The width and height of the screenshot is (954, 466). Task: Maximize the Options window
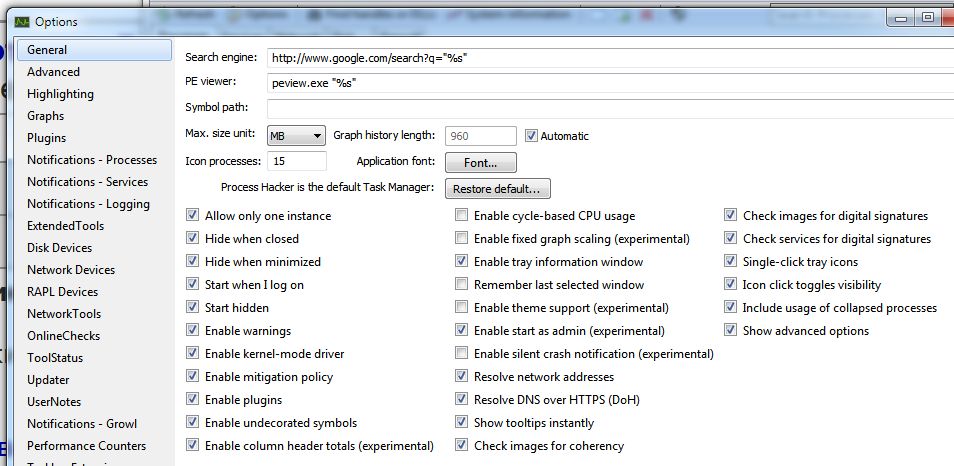[x=928, y=17]
